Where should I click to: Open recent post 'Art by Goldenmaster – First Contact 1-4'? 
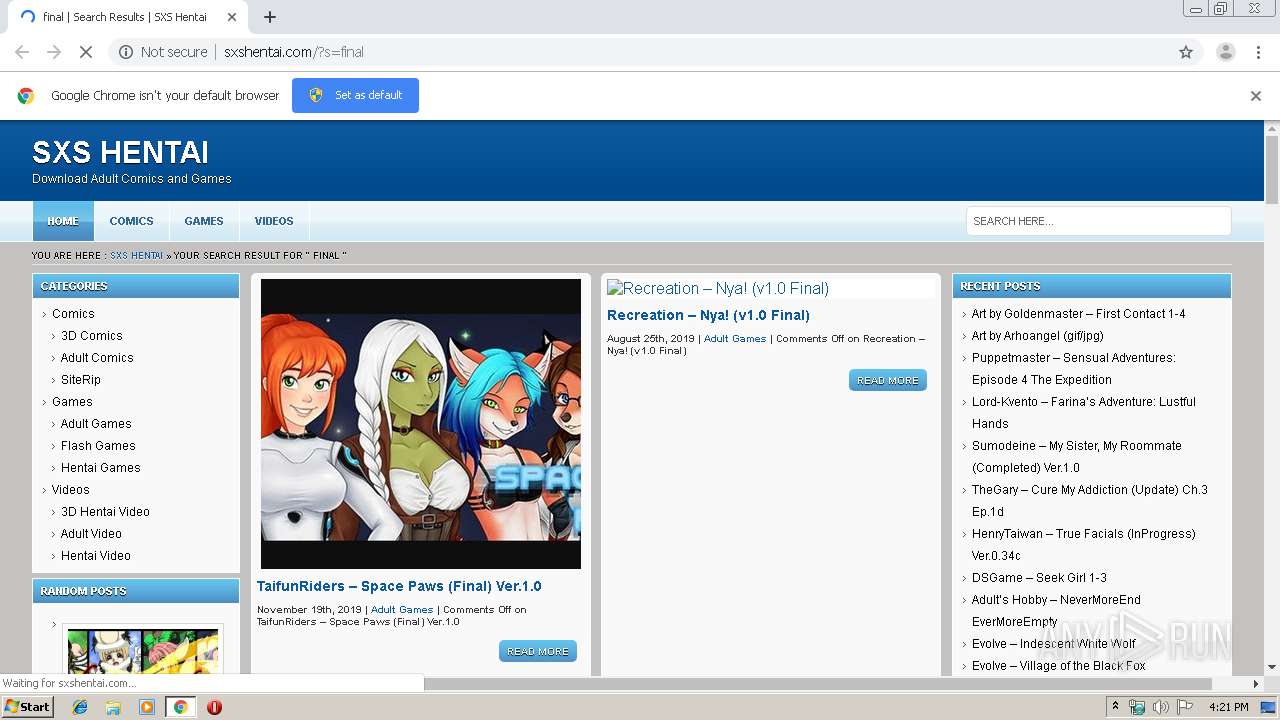(x=1079, y=314)
